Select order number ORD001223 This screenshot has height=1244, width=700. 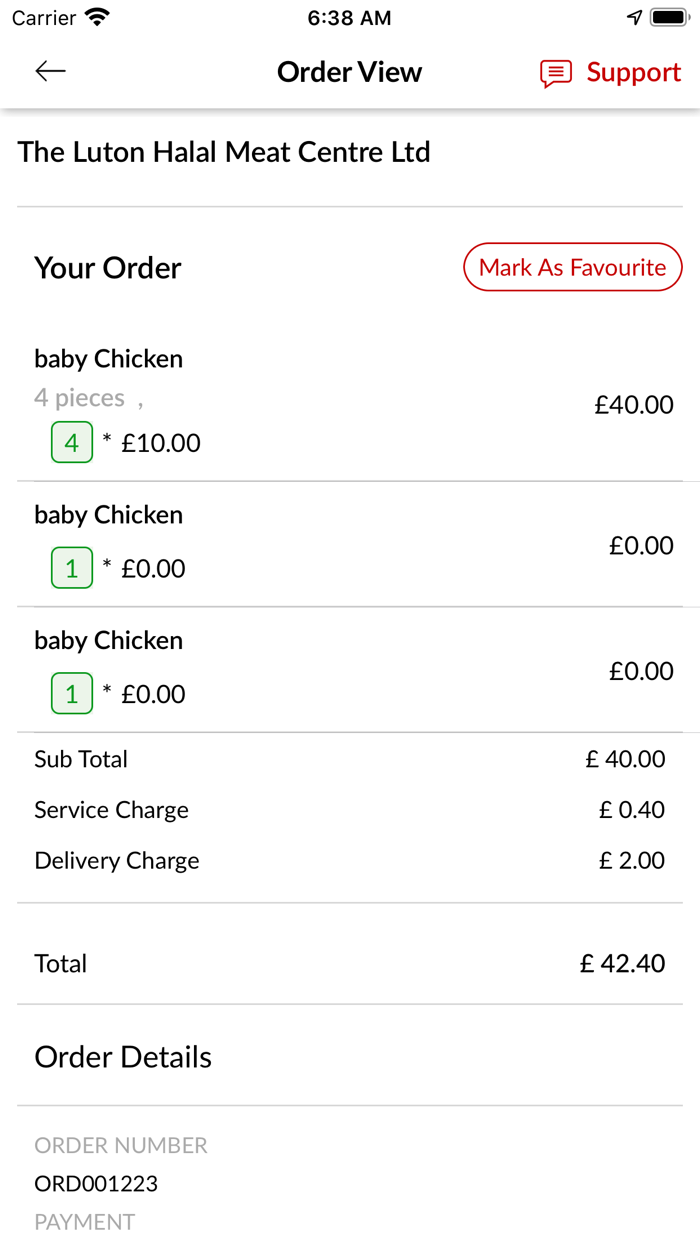coord(96,1184)
